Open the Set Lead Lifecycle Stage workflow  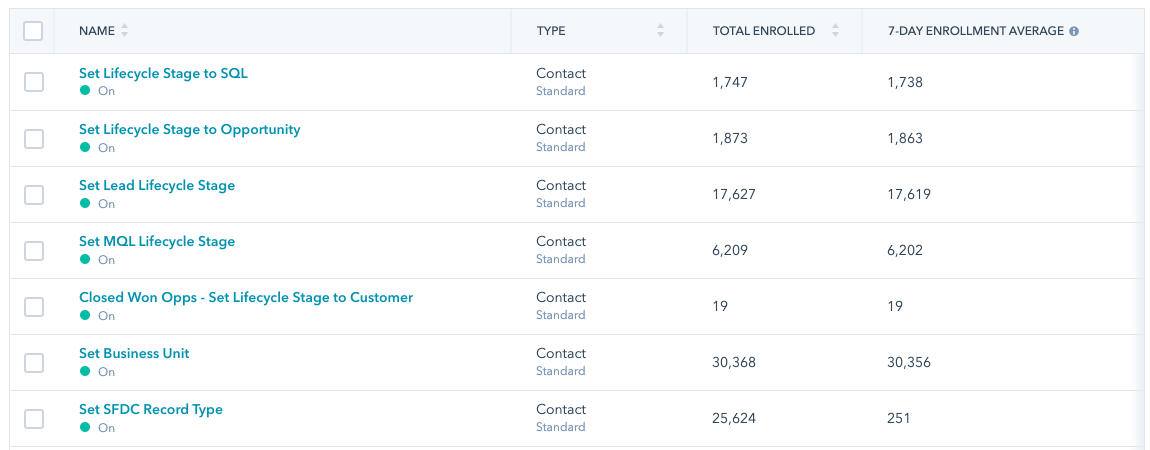(x=157, y=185)
